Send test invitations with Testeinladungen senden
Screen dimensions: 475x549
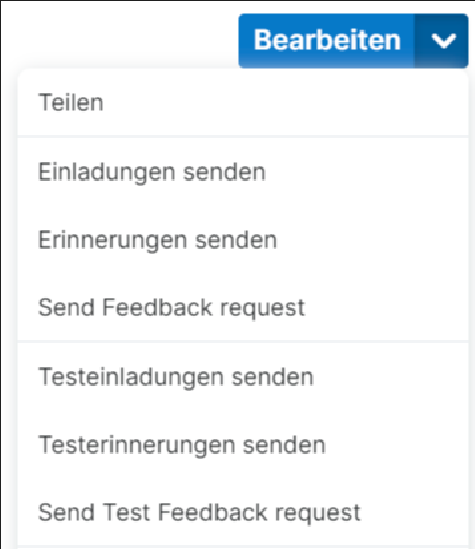tap(243, 377)
